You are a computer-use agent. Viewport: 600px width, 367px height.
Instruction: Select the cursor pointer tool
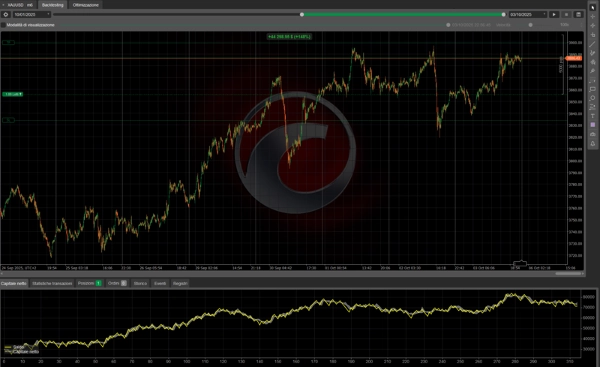[592, 7]
